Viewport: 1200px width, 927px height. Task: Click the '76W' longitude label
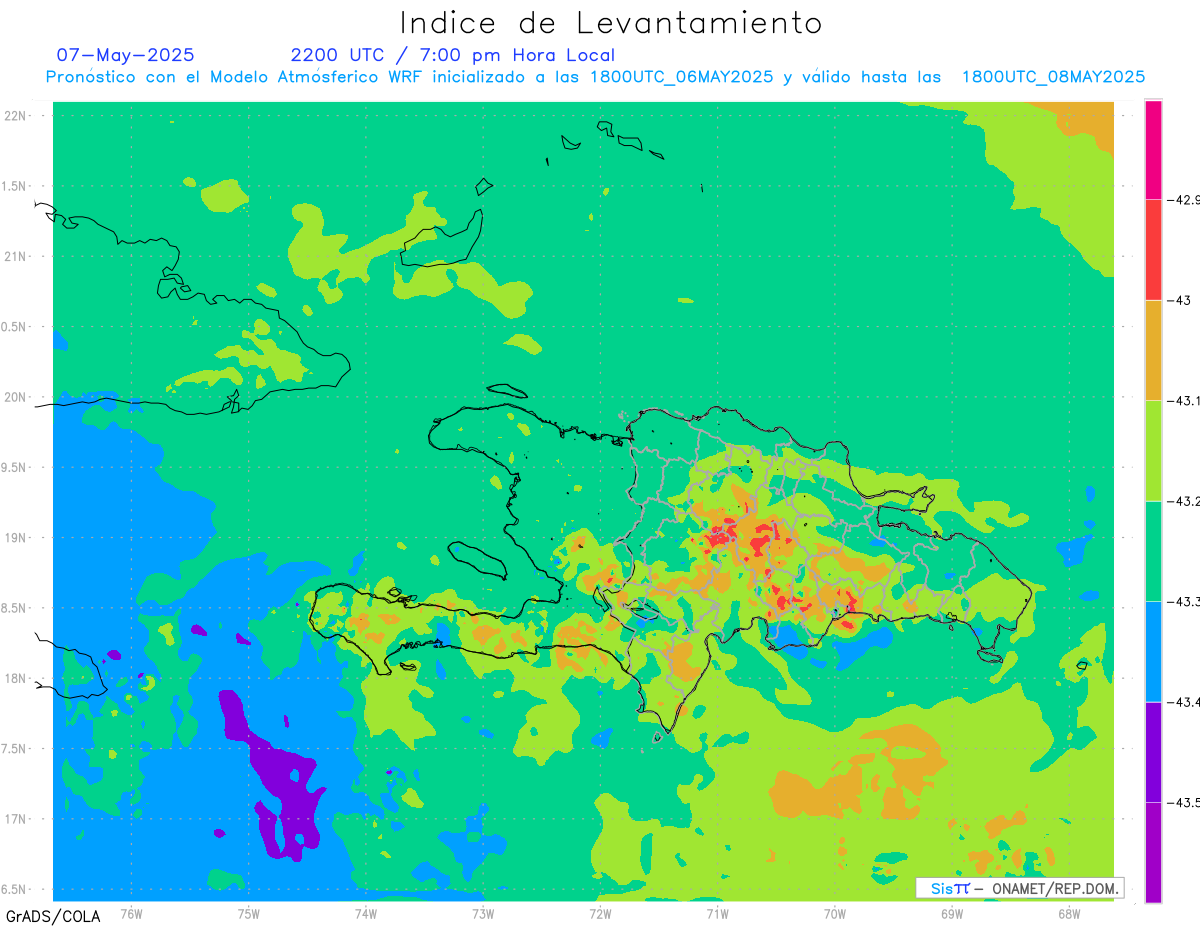click(131, 913)
